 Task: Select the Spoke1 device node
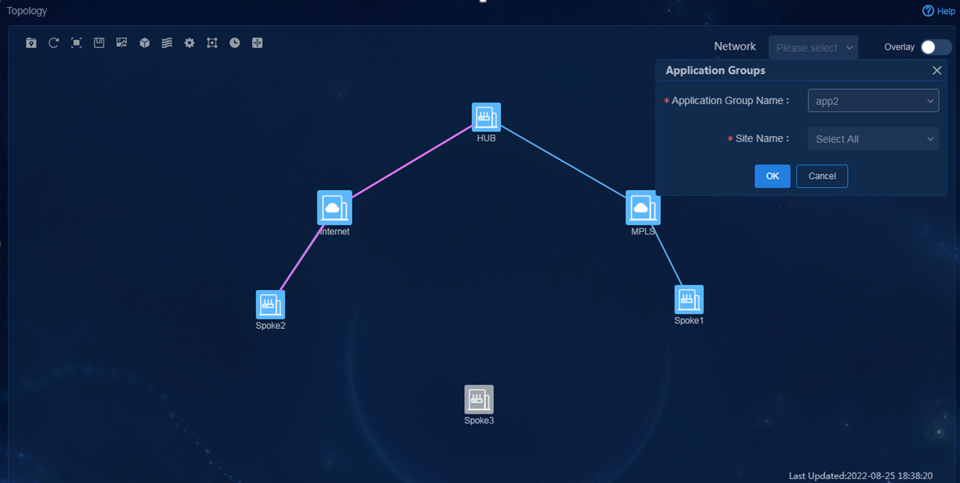click(689, 299)
